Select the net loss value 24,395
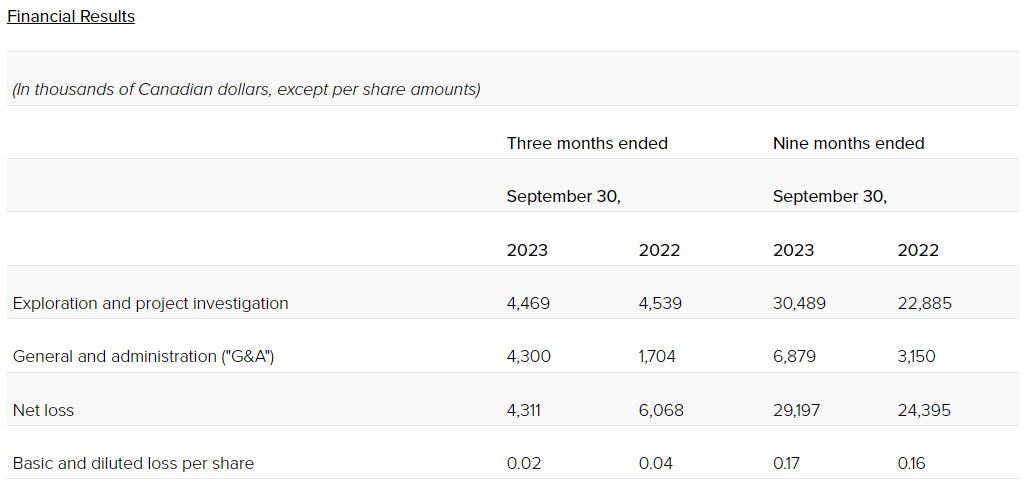Screen dimensions: 1023x488 (x=924, y=410)
